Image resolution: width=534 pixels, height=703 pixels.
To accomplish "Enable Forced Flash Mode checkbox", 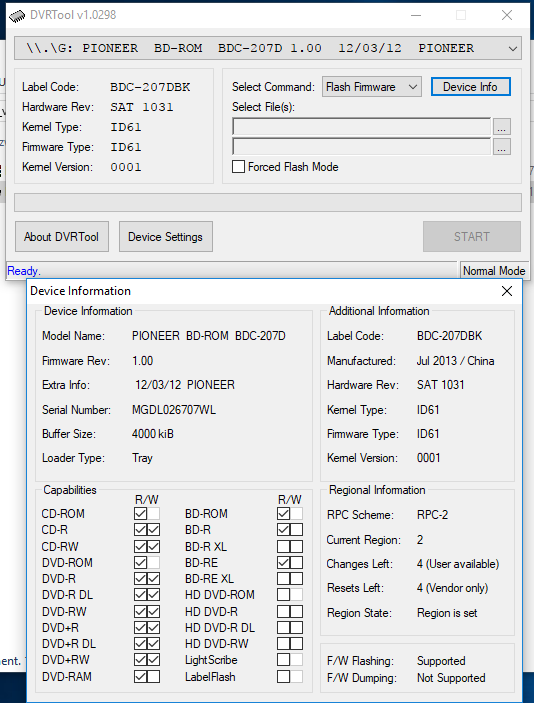I will tap(239, 167).
